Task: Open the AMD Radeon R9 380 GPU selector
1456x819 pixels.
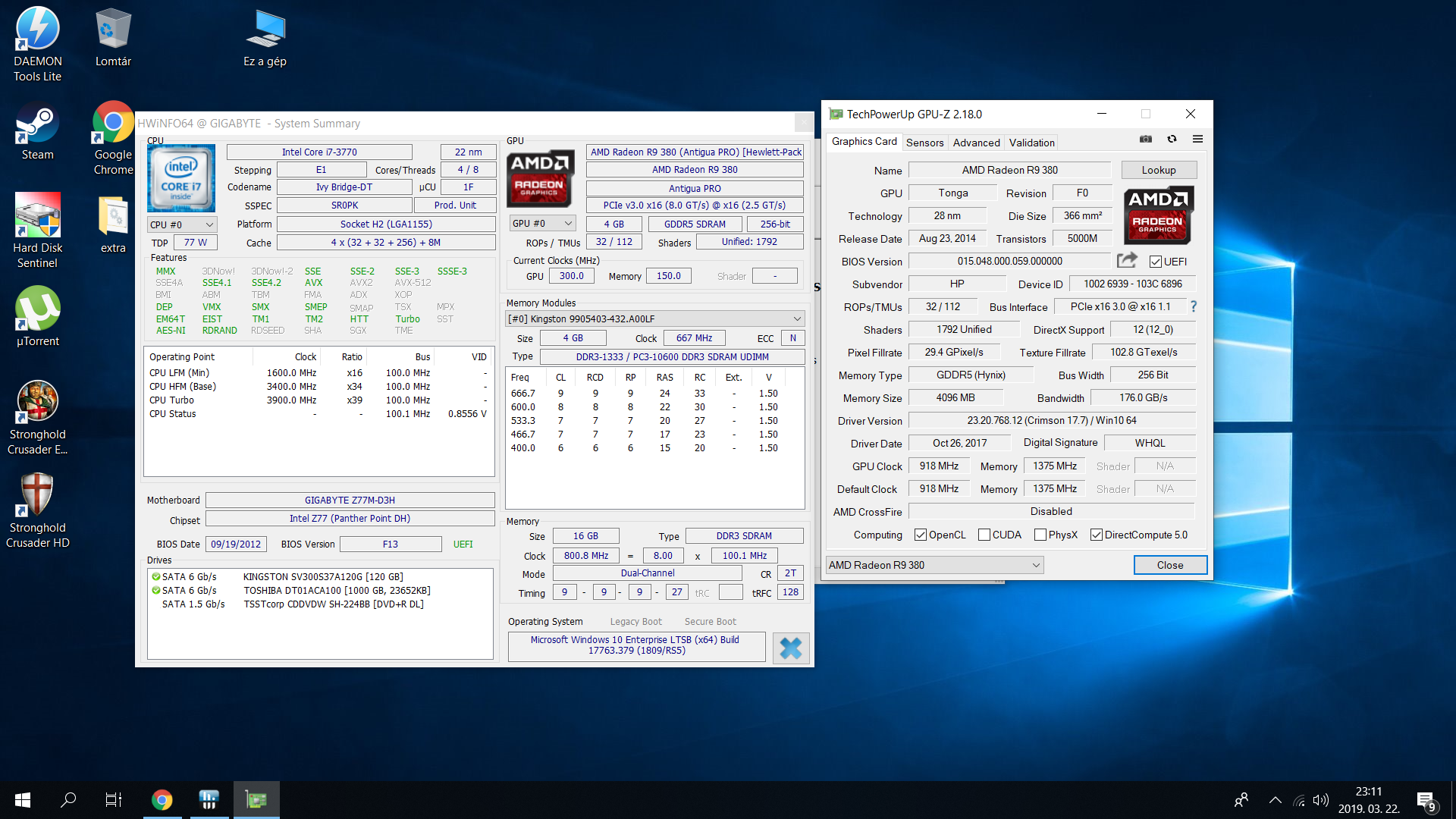Action: [934, 565]
